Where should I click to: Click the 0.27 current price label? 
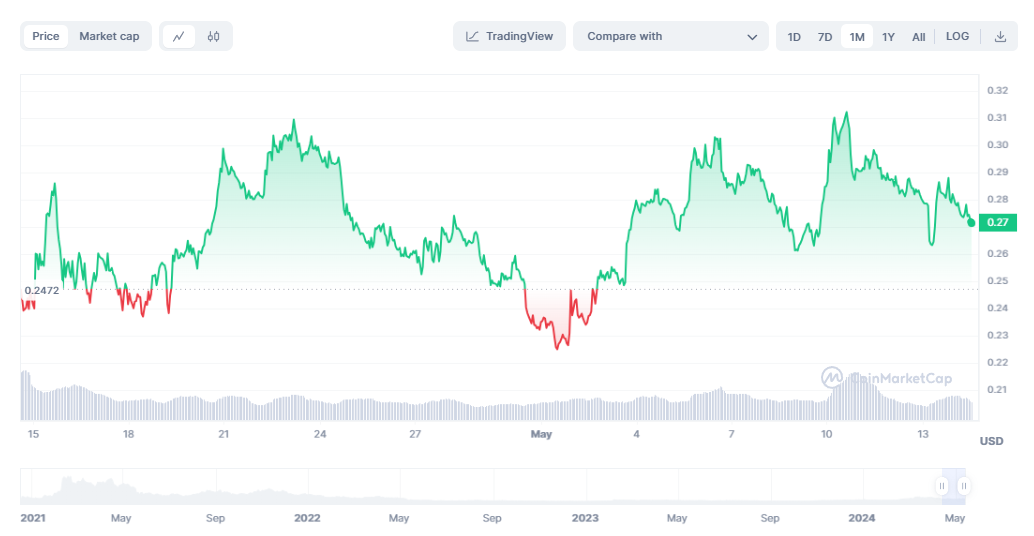(x=998, y=222)
